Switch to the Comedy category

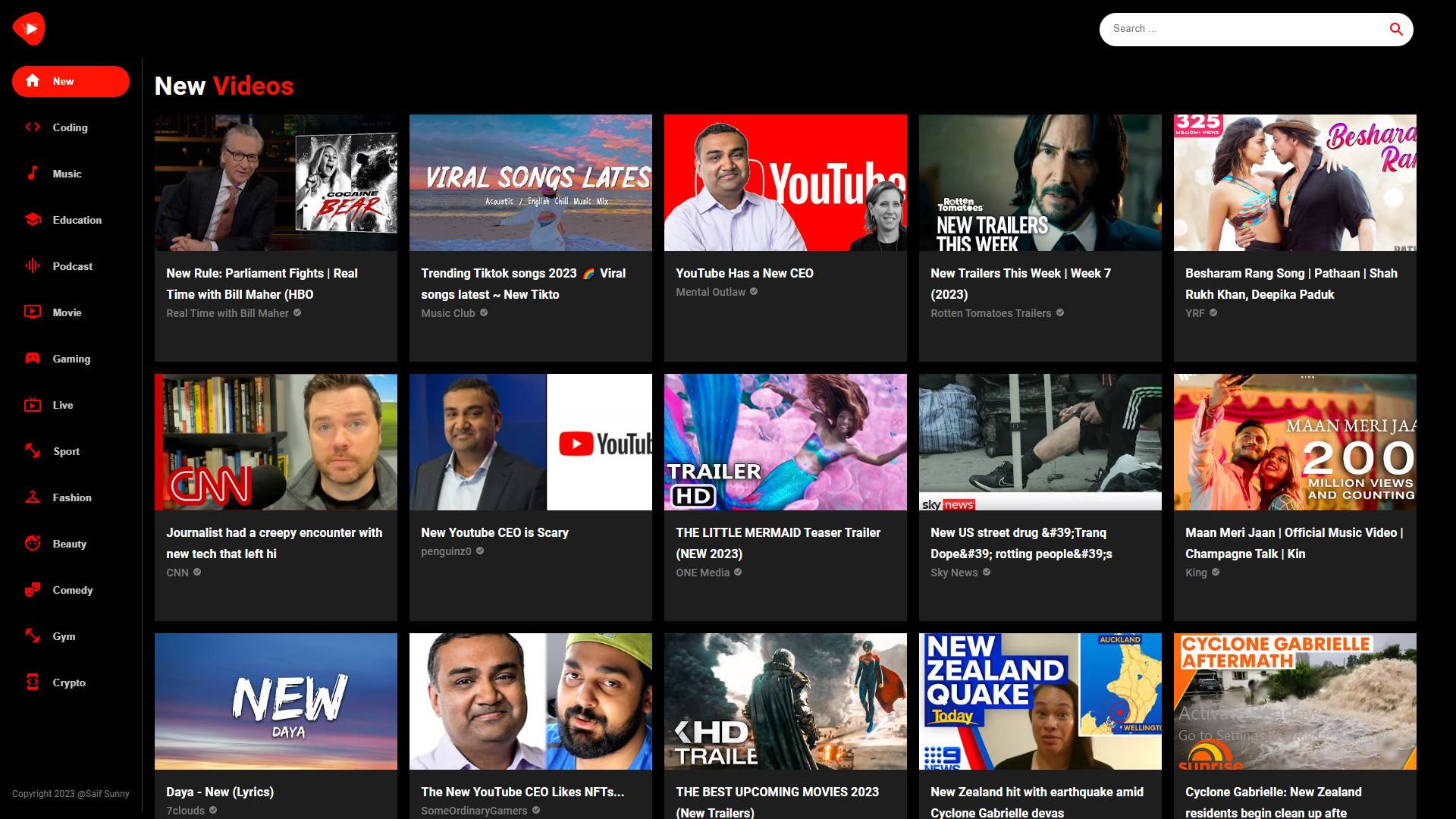(x=72, y=590)
